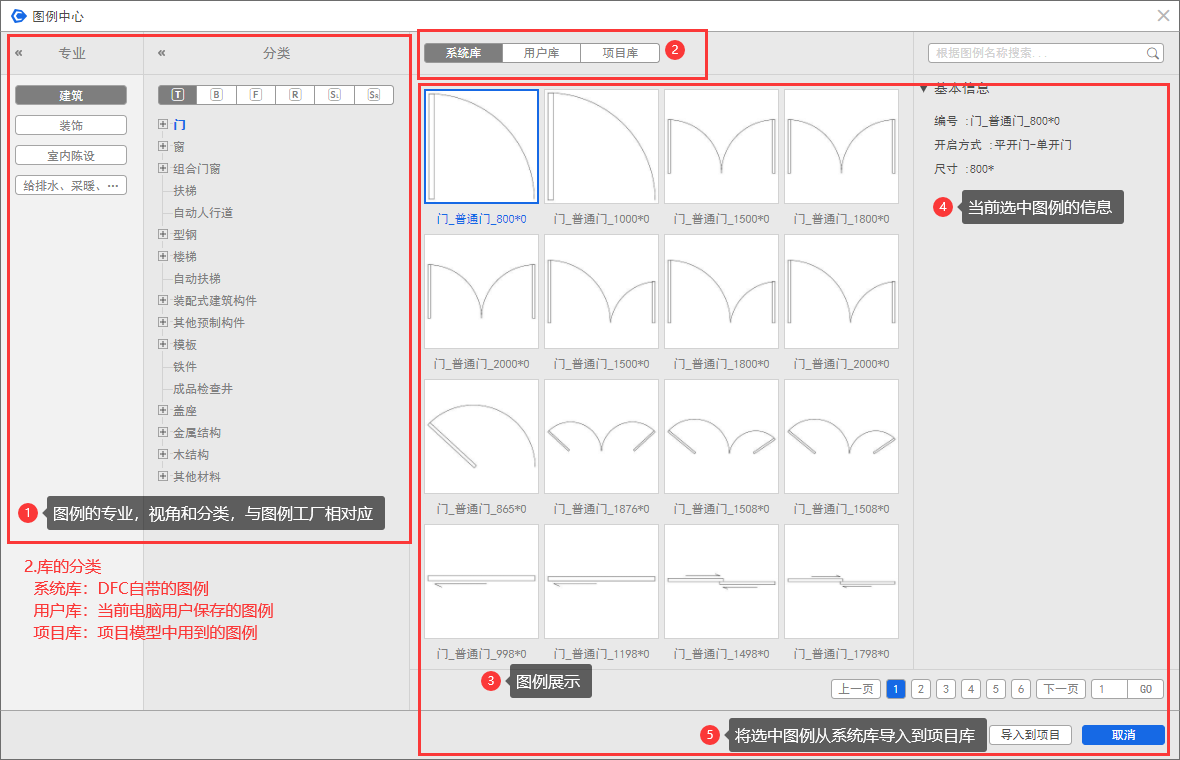Click the search magnifier icon
The height and width of the screenshot is (760, 1180).
1153,54
